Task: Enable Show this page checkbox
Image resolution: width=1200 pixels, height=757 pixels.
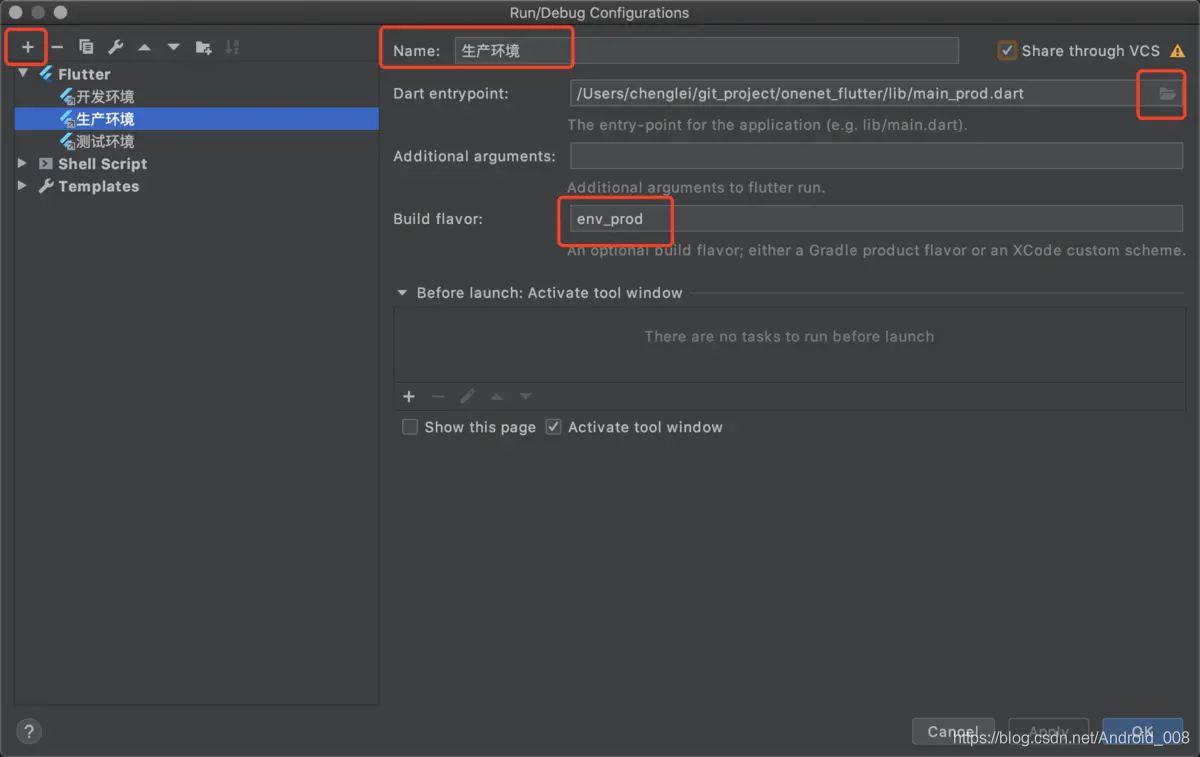Action: pyautogui.click(x=410, y=427)
